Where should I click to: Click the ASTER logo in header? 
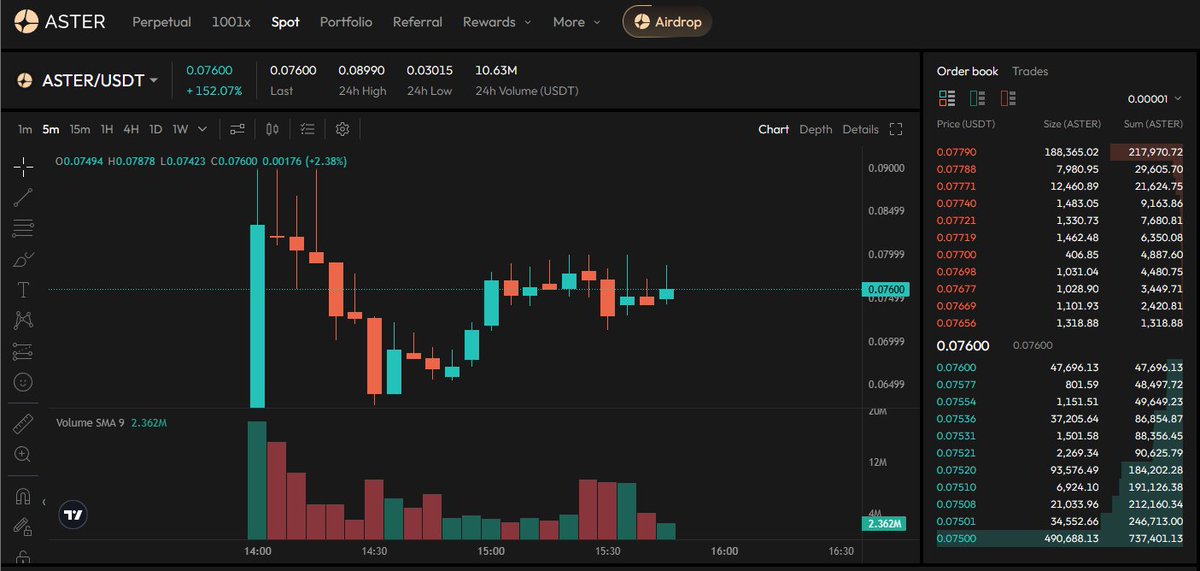pyautogui.click(x=59, y=21)
